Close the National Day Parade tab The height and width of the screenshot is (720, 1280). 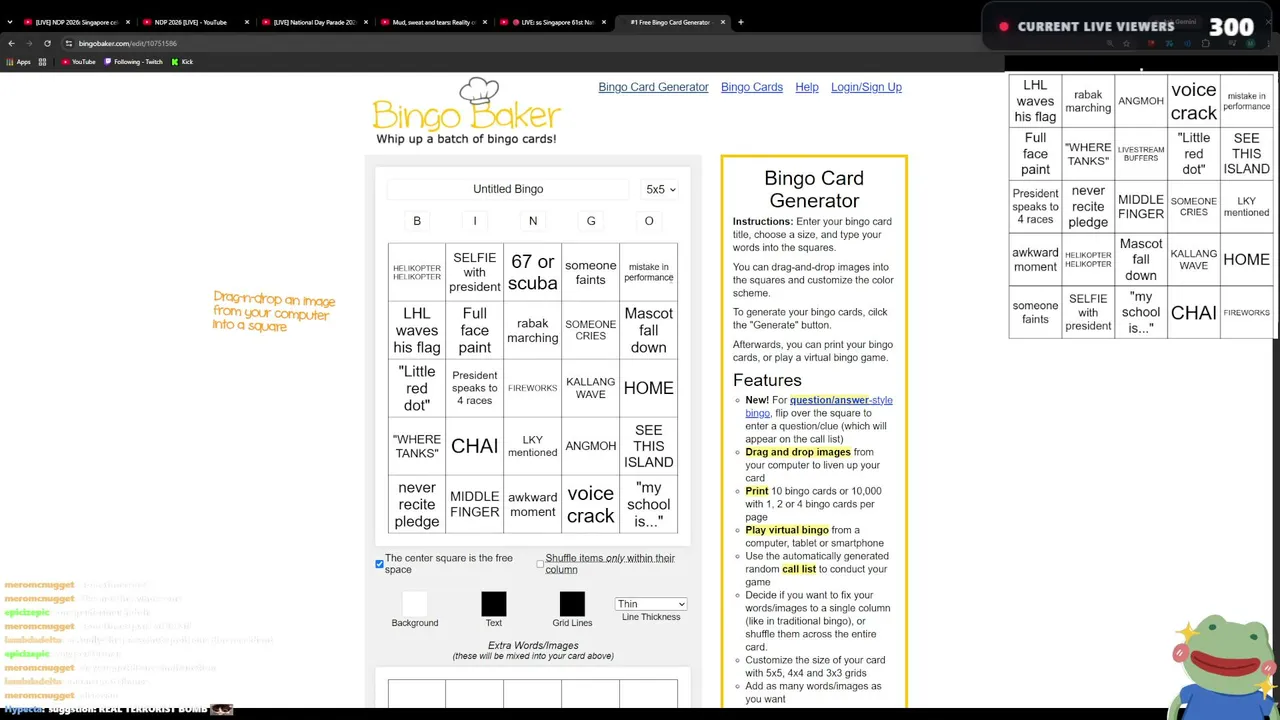point(365,22)
